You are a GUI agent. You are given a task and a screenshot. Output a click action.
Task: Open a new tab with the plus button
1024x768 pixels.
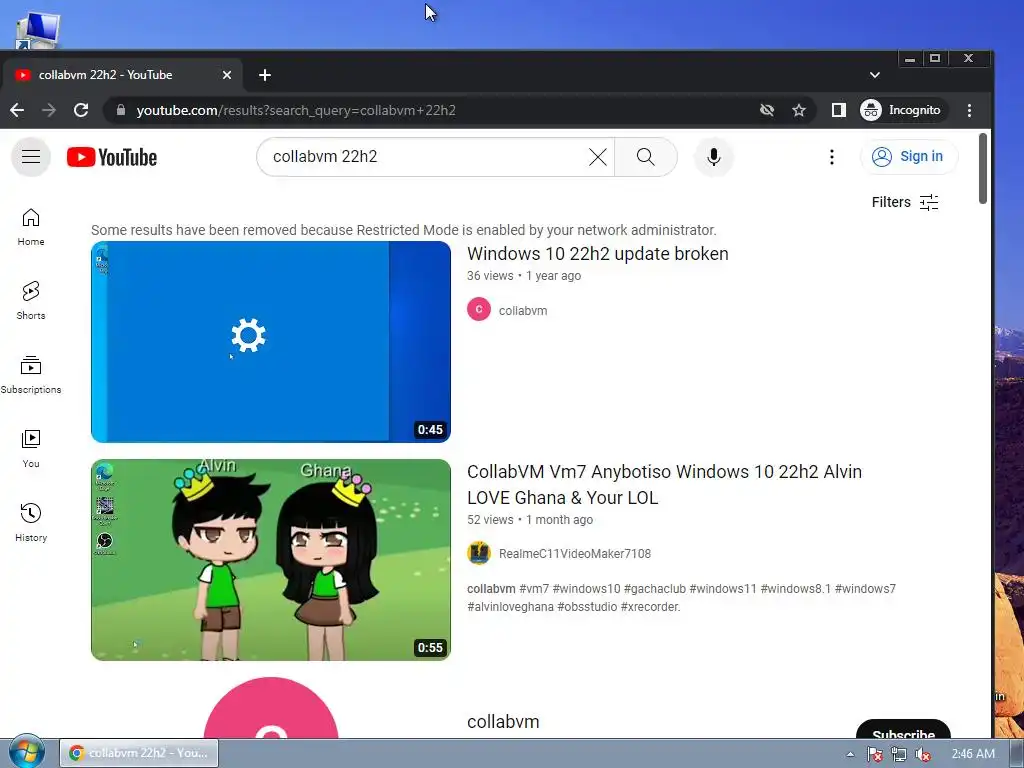point(264,75)
